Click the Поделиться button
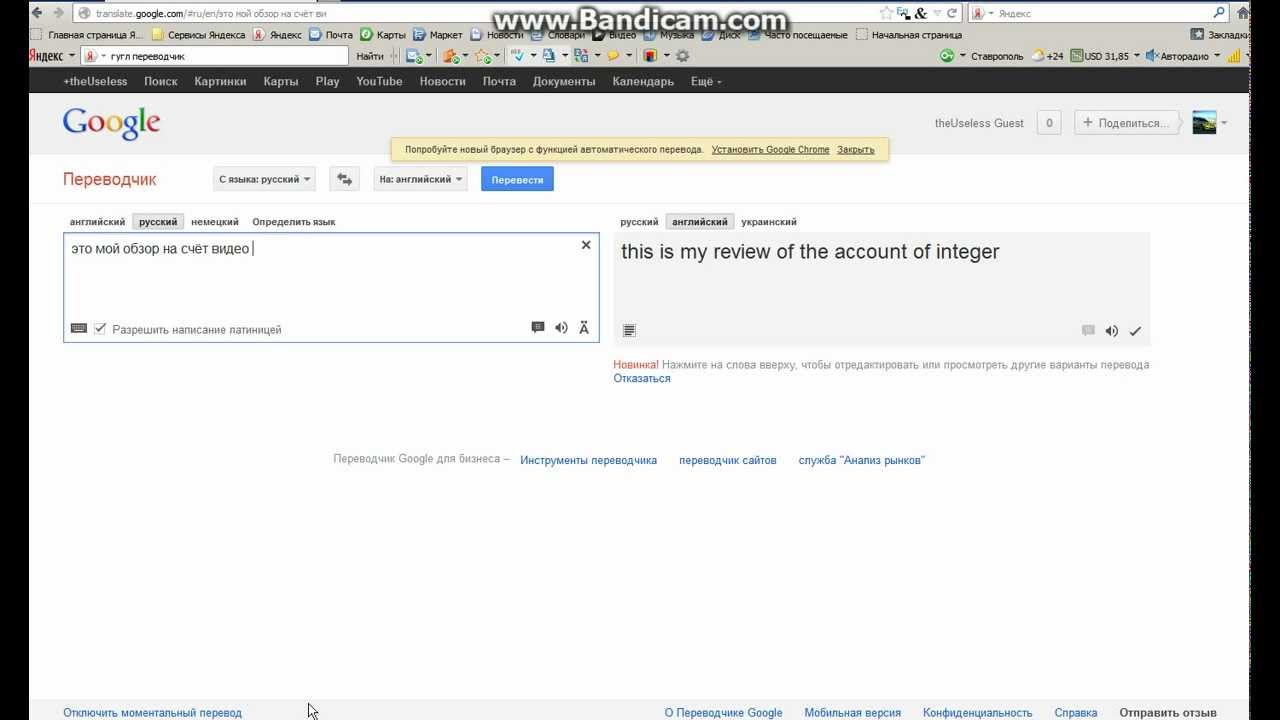 pyautogui.click(x=1126, y=123)
